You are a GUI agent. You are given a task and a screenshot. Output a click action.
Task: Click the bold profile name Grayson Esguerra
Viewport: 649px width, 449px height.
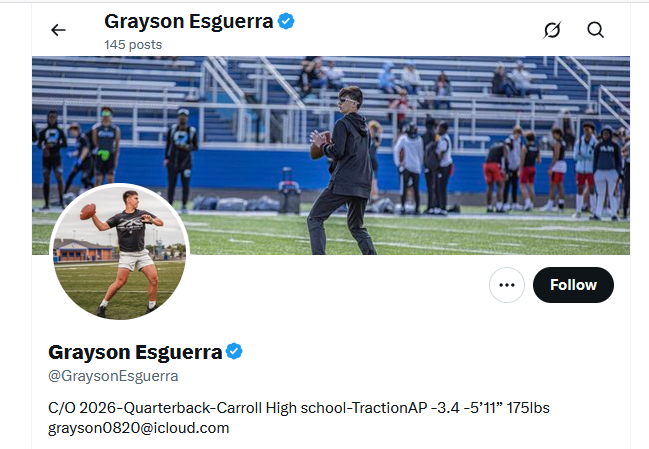coord(134,352)
